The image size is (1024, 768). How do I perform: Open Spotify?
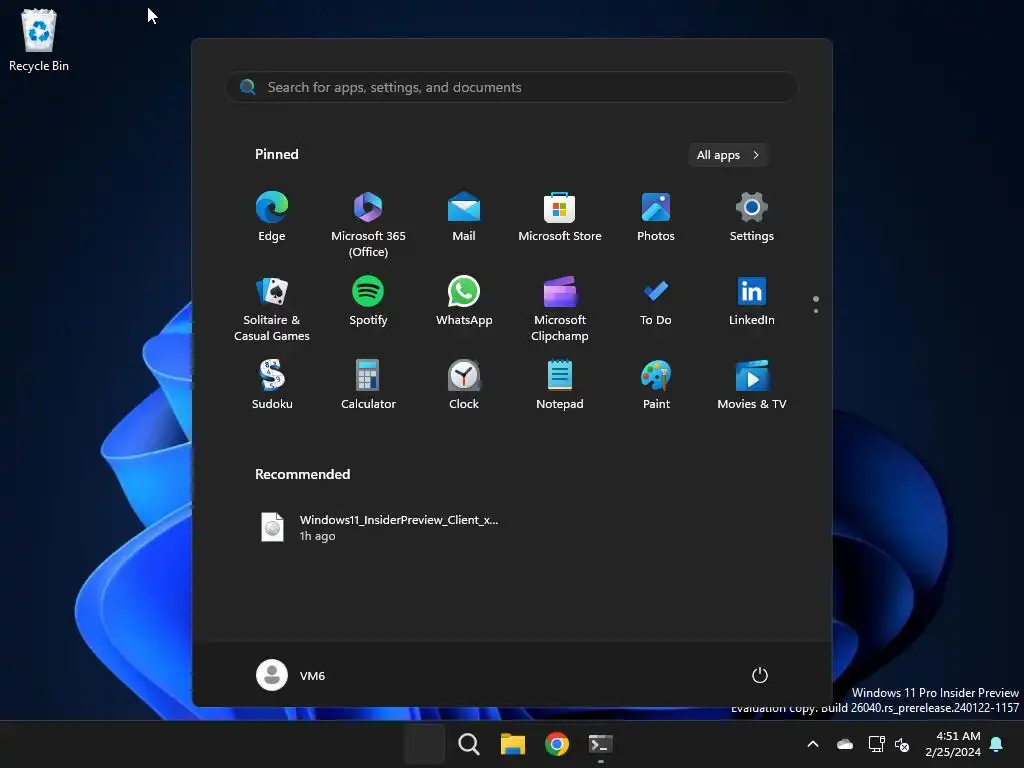point(368,301)
